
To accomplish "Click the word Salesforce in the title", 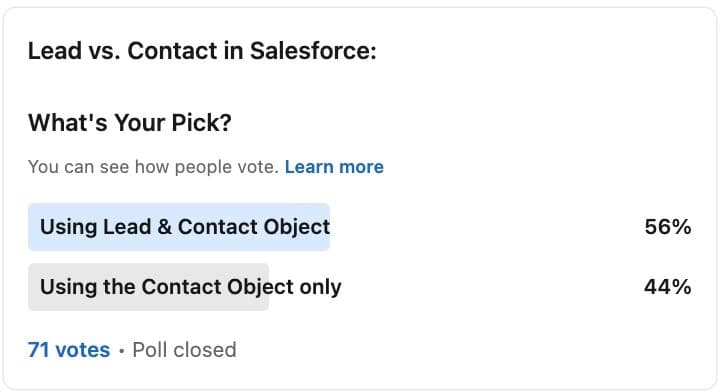I will (x=313, y=50).
